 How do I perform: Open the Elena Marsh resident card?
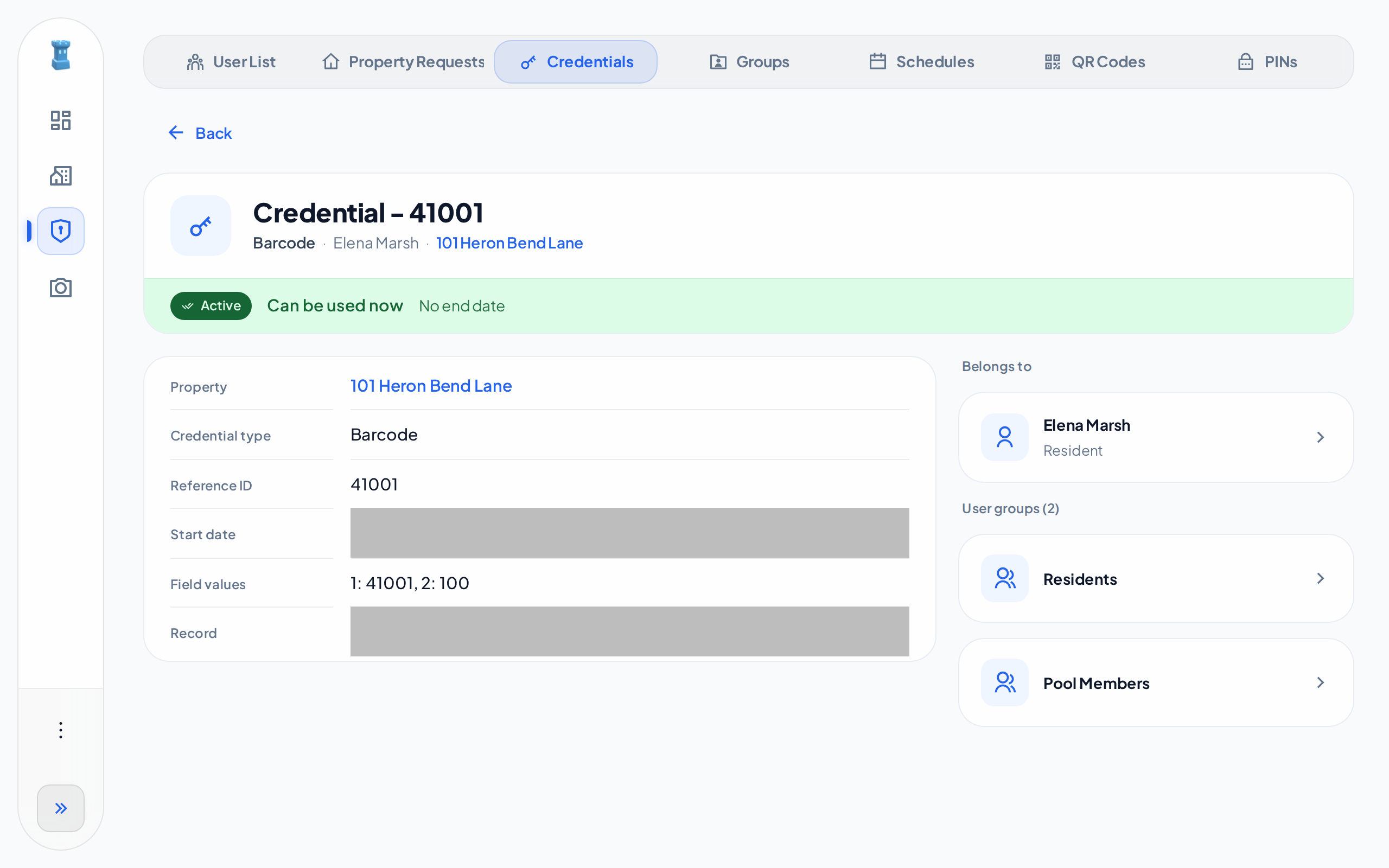1156,437
